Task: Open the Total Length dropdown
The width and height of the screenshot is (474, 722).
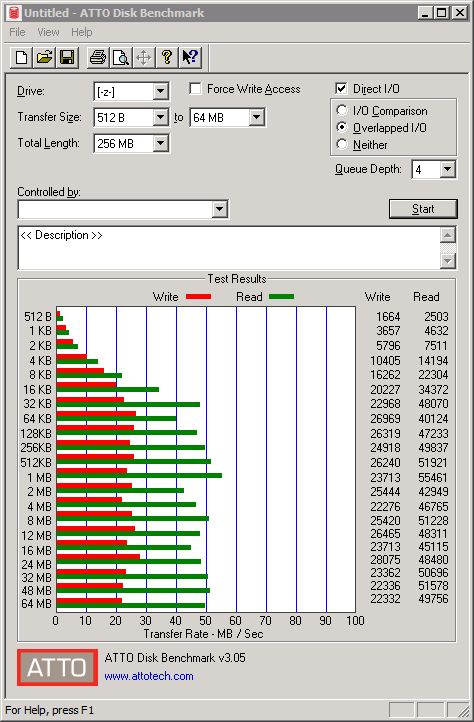Action: 160,143
